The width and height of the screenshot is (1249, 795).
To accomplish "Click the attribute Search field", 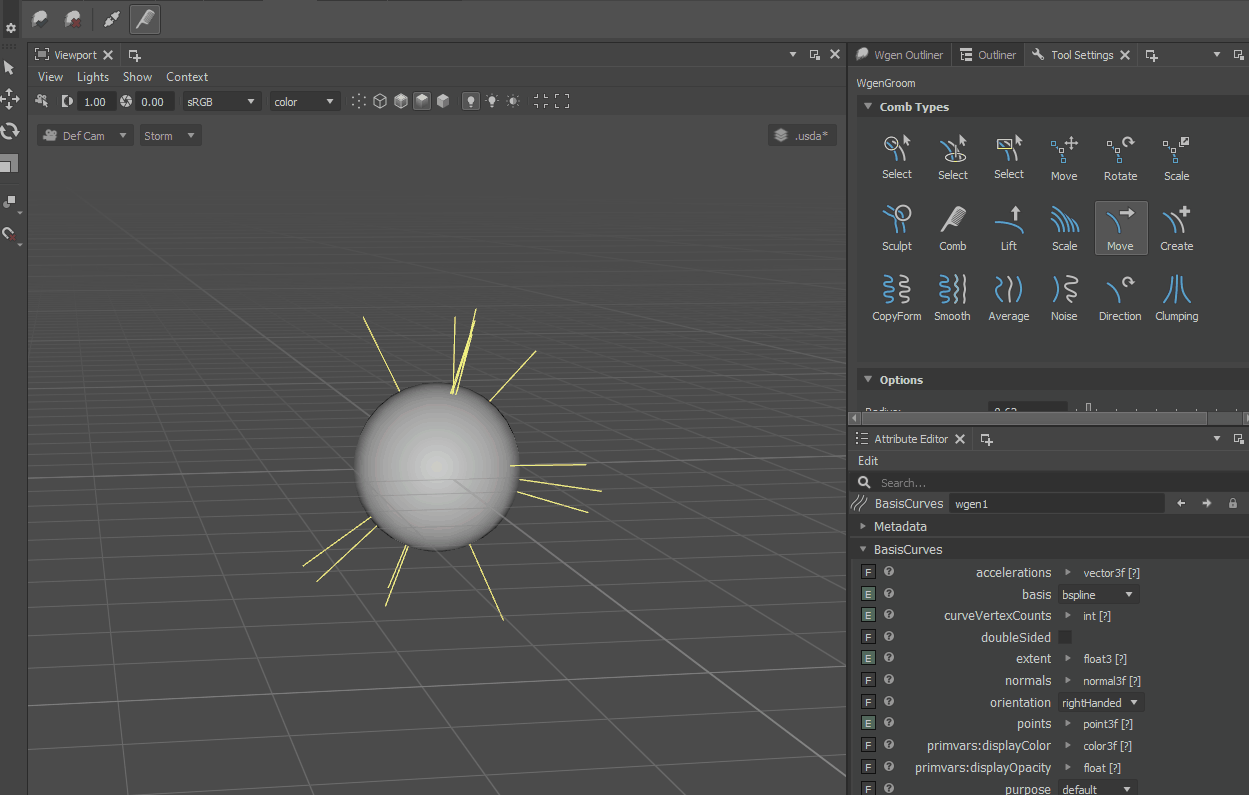I will pyautogui.click(x=1050, y=482).
